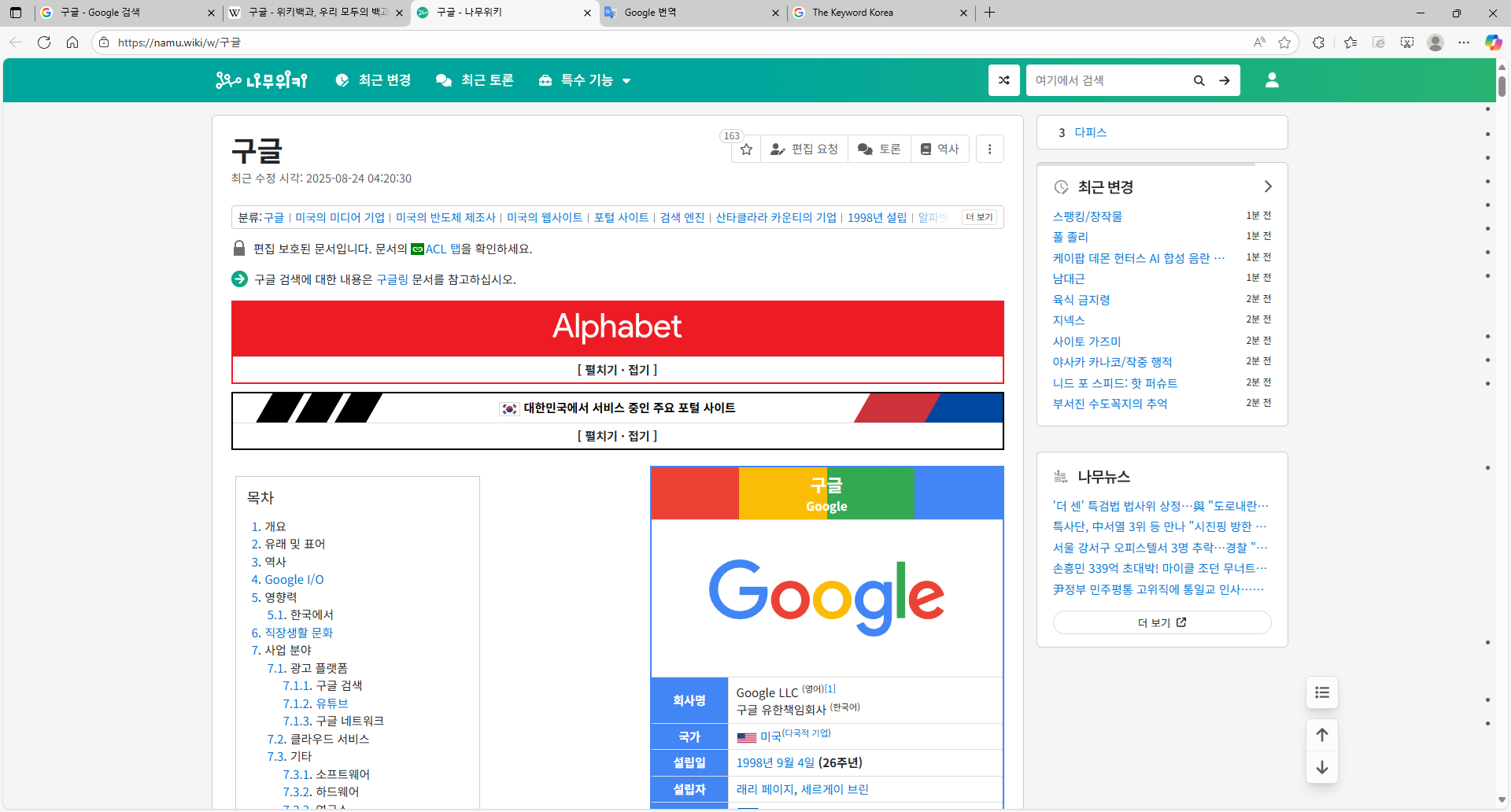Open the 래리 페이지 founder link
The image size is (1511, 812).
tap(765, 789)
